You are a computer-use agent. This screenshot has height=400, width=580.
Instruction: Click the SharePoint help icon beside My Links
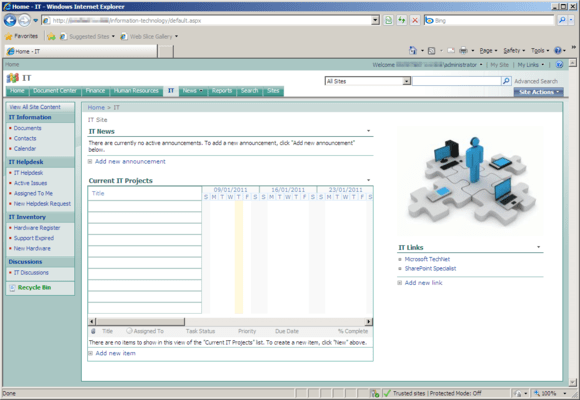pyautogui.click(x=559, y=65)
